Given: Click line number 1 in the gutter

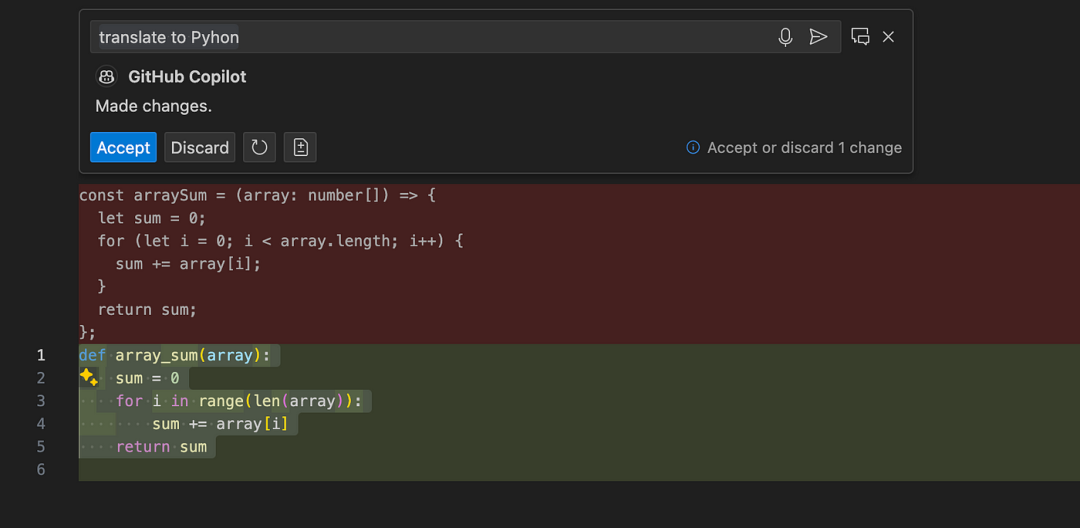Looking at the screenshot, I should click(41, 355).
